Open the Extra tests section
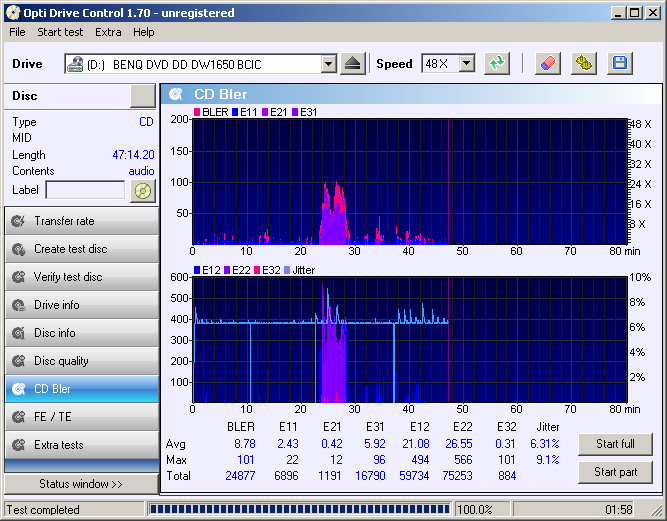This screenshot has width=667, height=521. [x=82, y=445]
